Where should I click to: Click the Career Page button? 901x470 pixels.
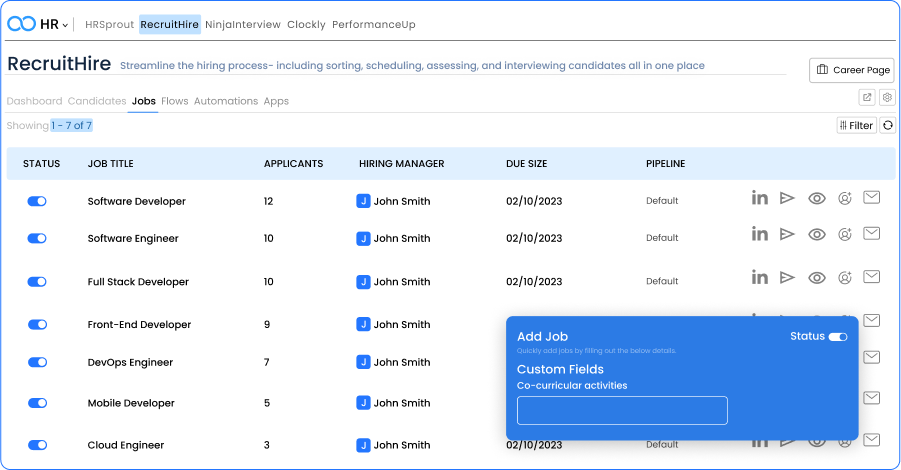point(851,70)
